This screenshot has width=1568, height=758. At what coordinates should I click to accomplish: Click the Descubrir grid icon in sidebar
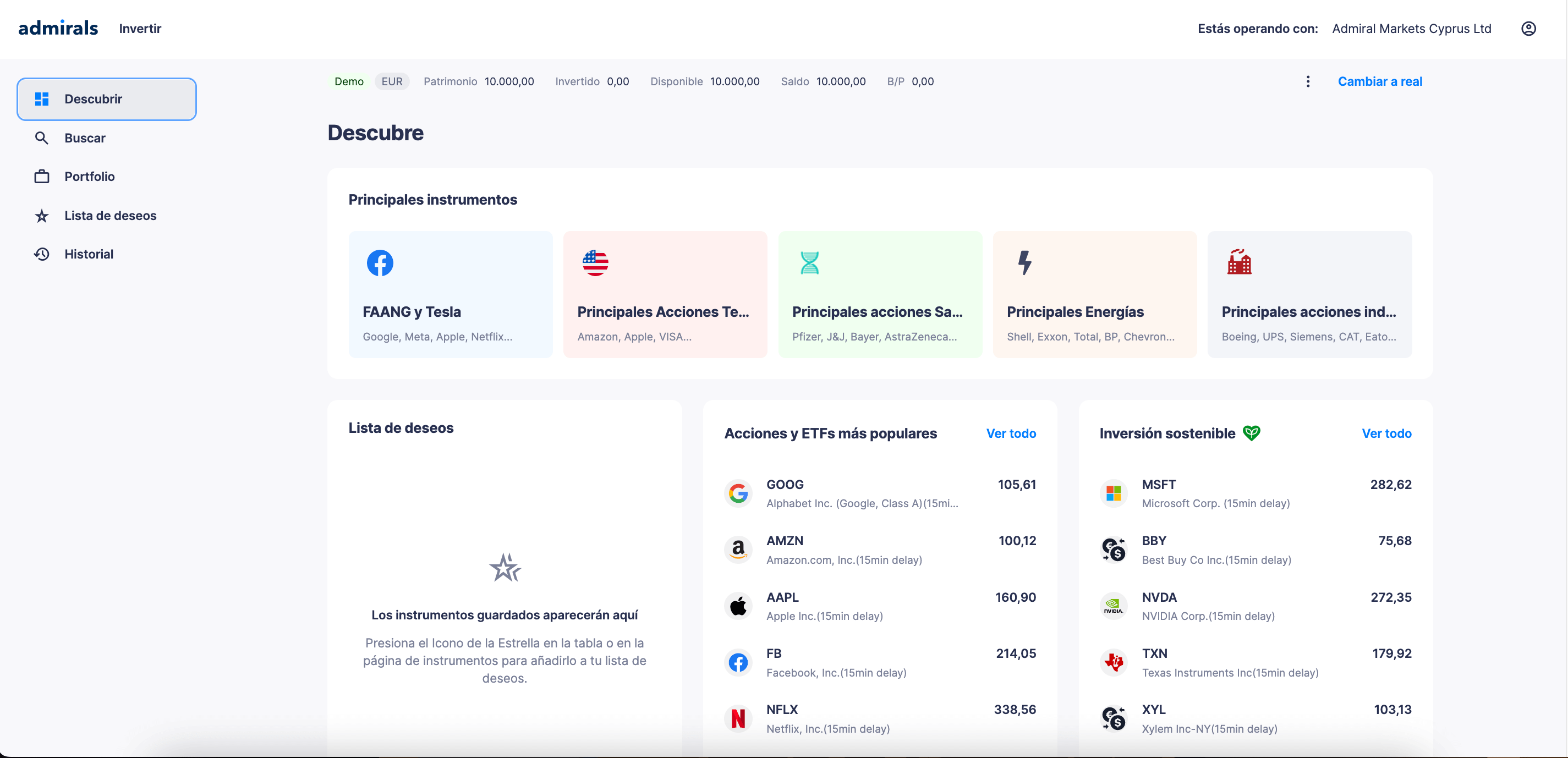click(41, 98)
